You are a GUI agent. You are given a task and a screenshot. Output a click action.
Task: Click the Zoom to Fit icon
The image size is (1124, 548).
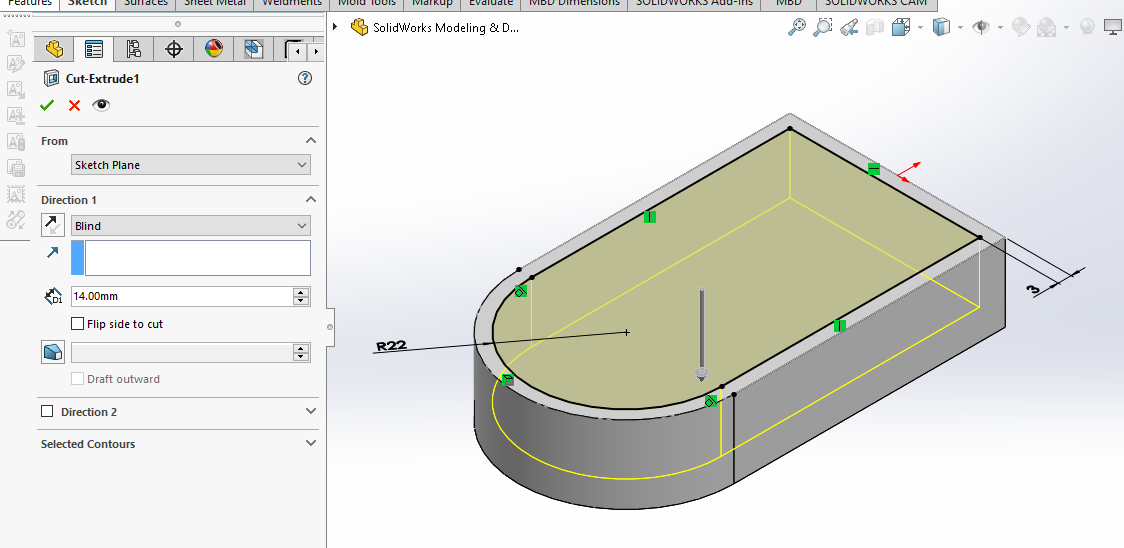click(797, 28)
